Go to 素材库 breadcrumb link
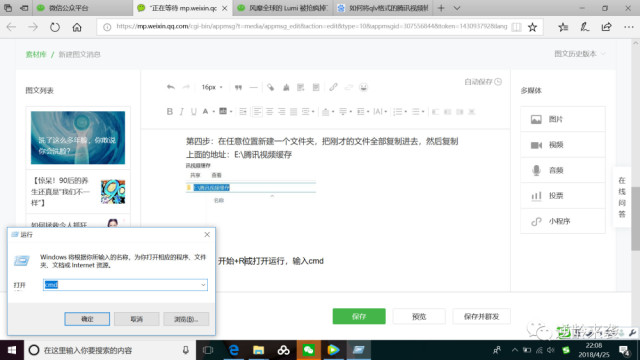The height and width of the screenshot is (360, 640). click(x=36, y=54)
